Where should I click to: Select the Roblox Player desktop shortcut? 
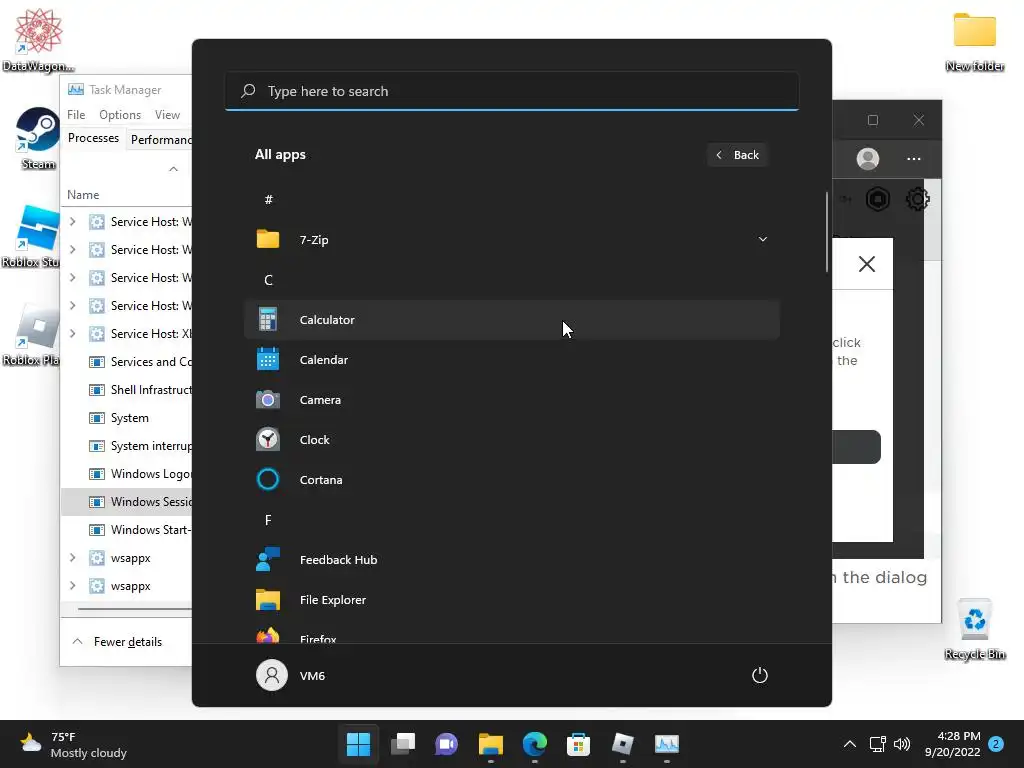pyautogui.click(x=30, y=334)
